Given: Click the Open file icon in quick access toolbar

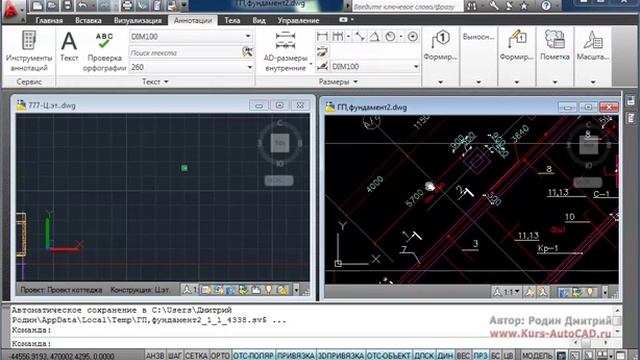Looking at the screenshot, I should pyautogui.click(x=52, y=5).
